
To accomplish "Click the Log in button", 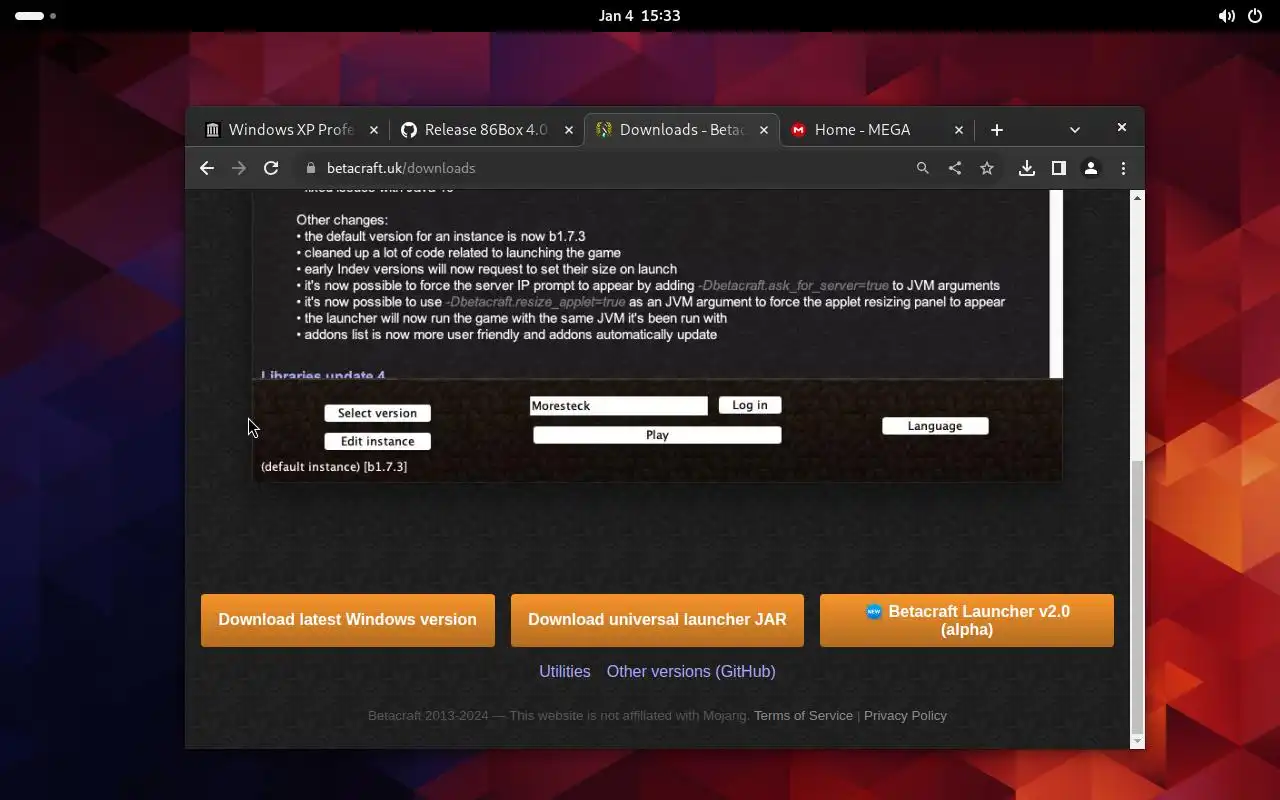I will 750,405.
